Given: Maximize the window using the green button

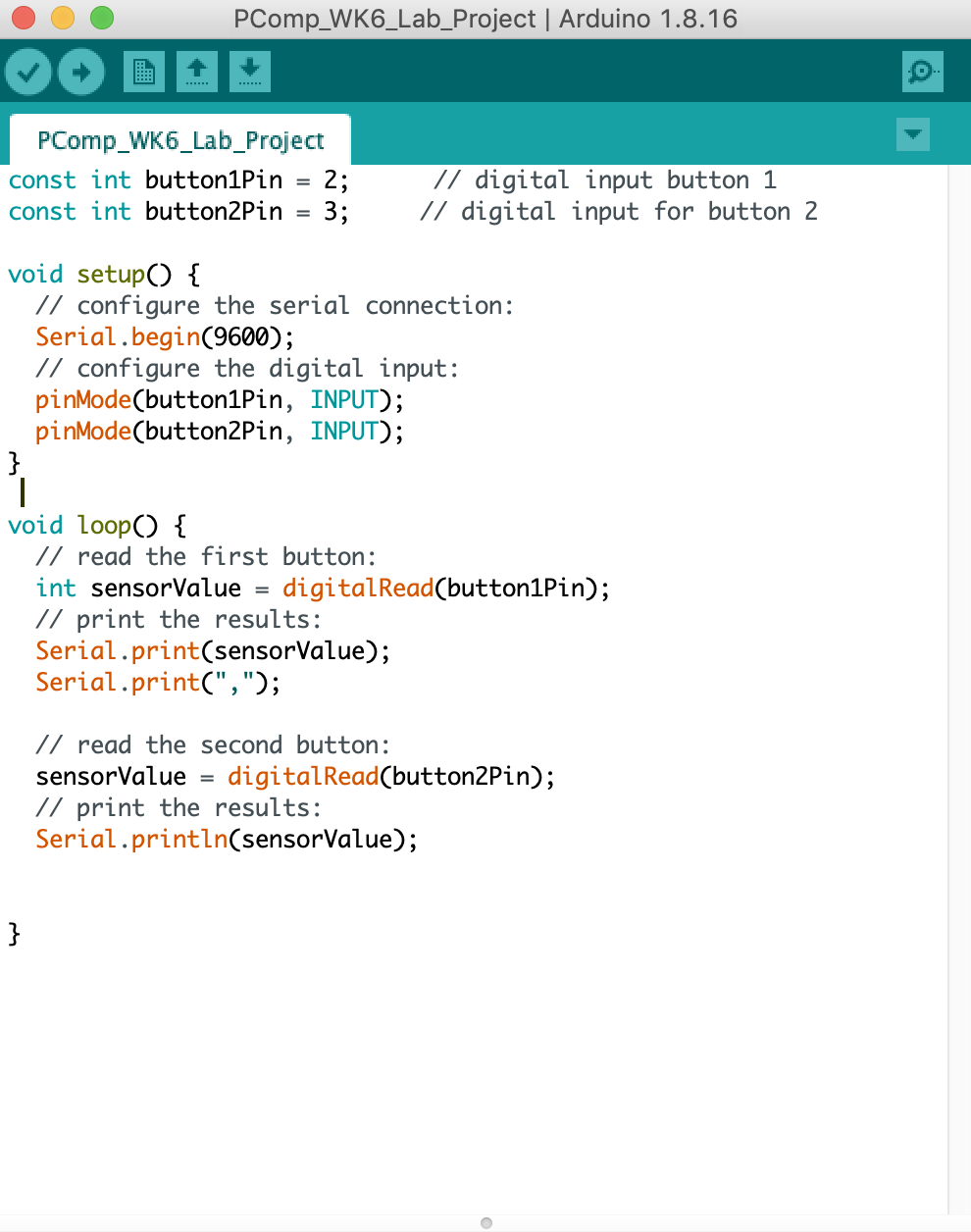Looking at the screenshot, I should tap(102, 18).
